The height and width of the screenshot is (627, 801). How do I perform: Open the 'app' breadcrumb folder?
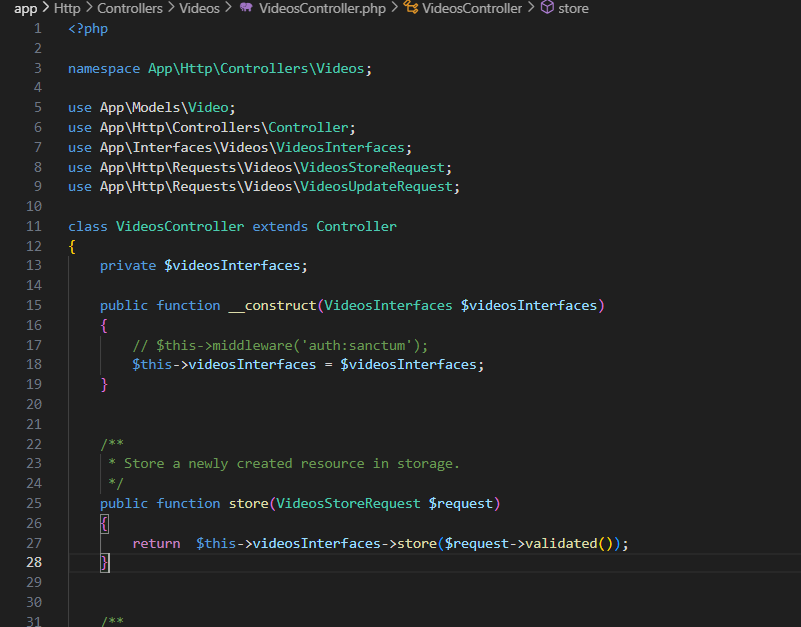[x=25, y=8]
